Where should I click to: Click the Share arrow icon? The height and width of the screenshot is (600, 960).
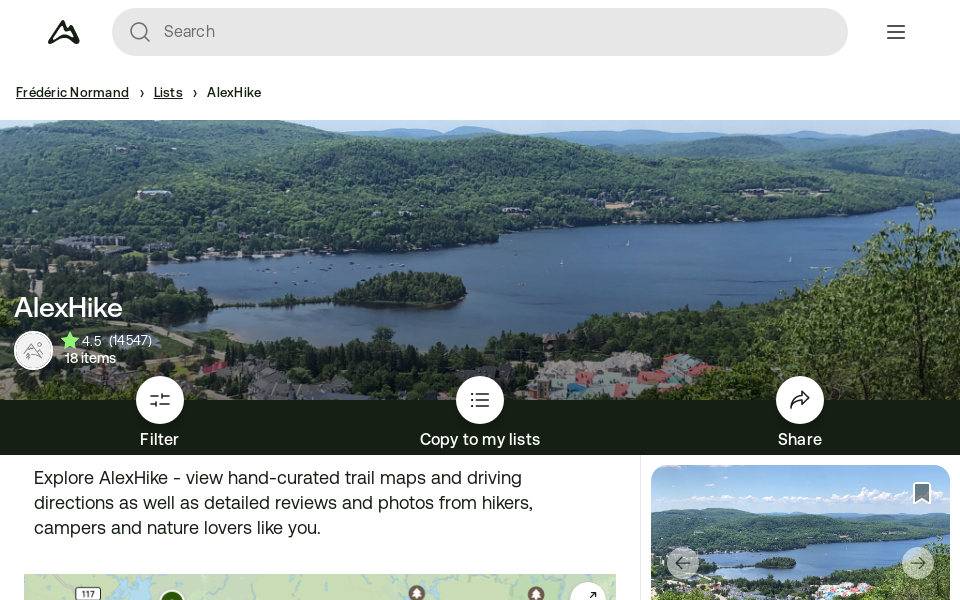(x=800, y=400)
